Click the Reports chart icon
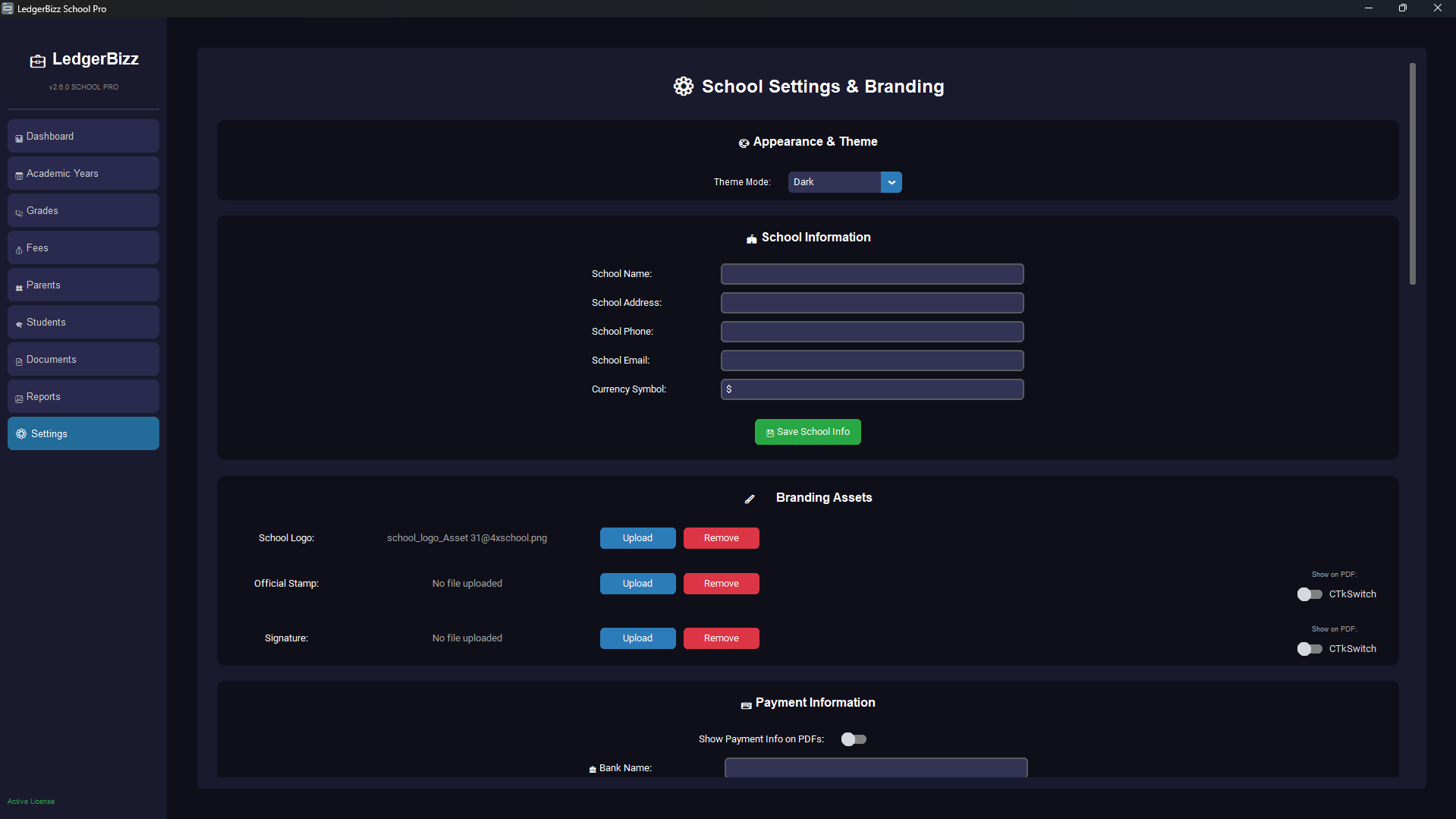 19,398
